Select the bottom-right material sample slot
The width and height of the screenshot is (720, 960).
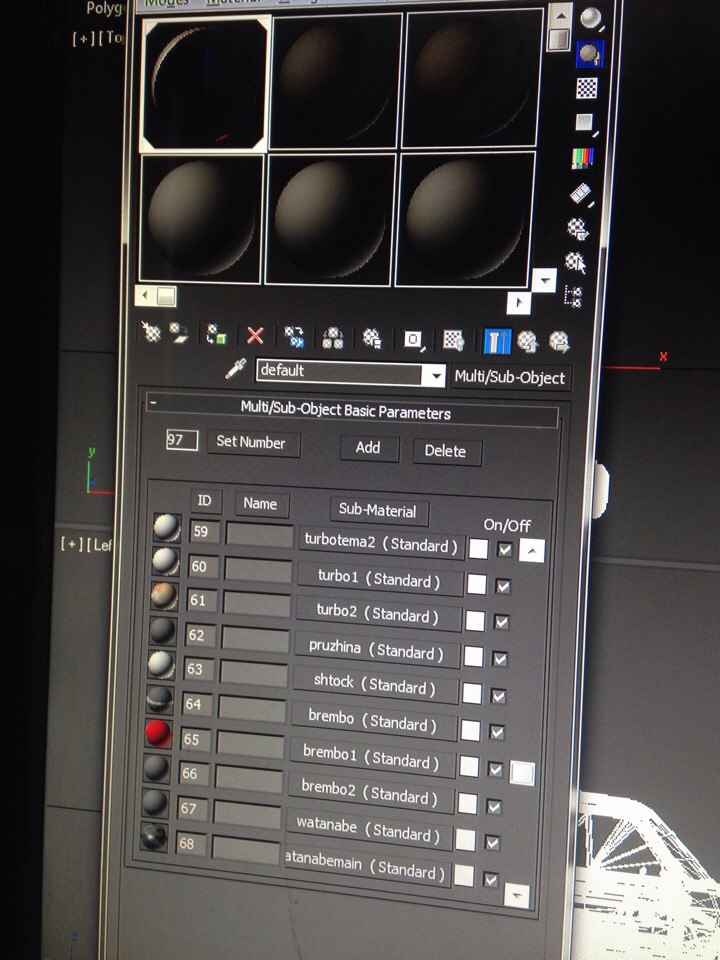463,219
